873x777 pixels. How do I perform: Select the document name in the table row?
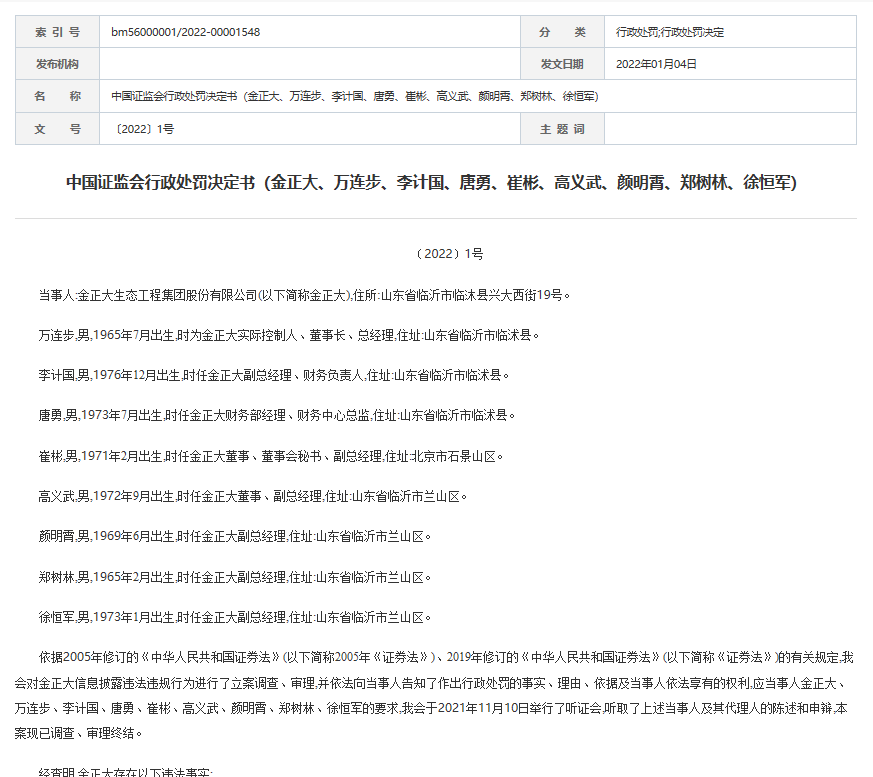tap(355, 96)
